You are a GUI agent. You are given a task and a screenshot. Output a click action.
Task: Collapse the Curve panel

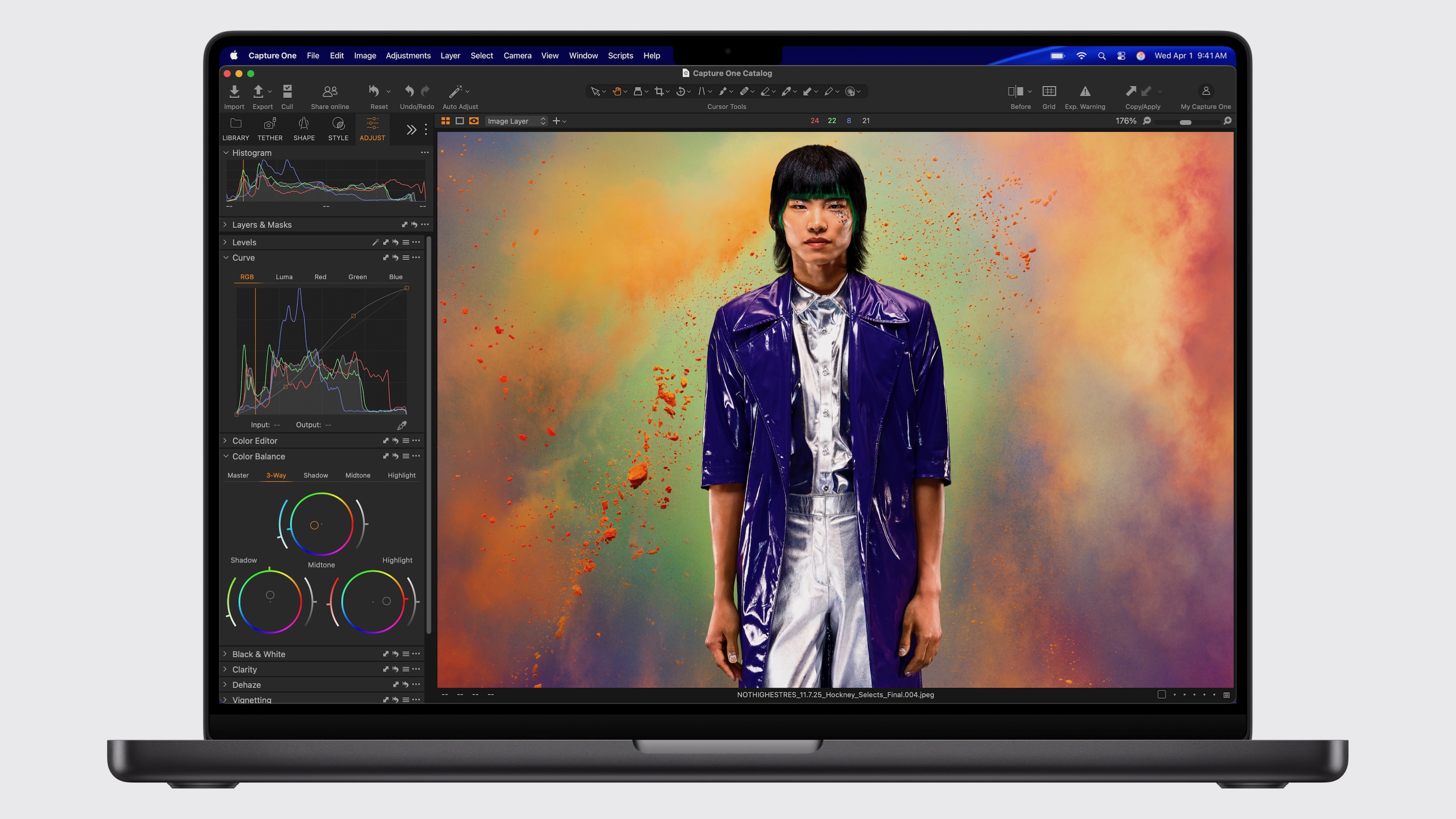pos(226,257)
